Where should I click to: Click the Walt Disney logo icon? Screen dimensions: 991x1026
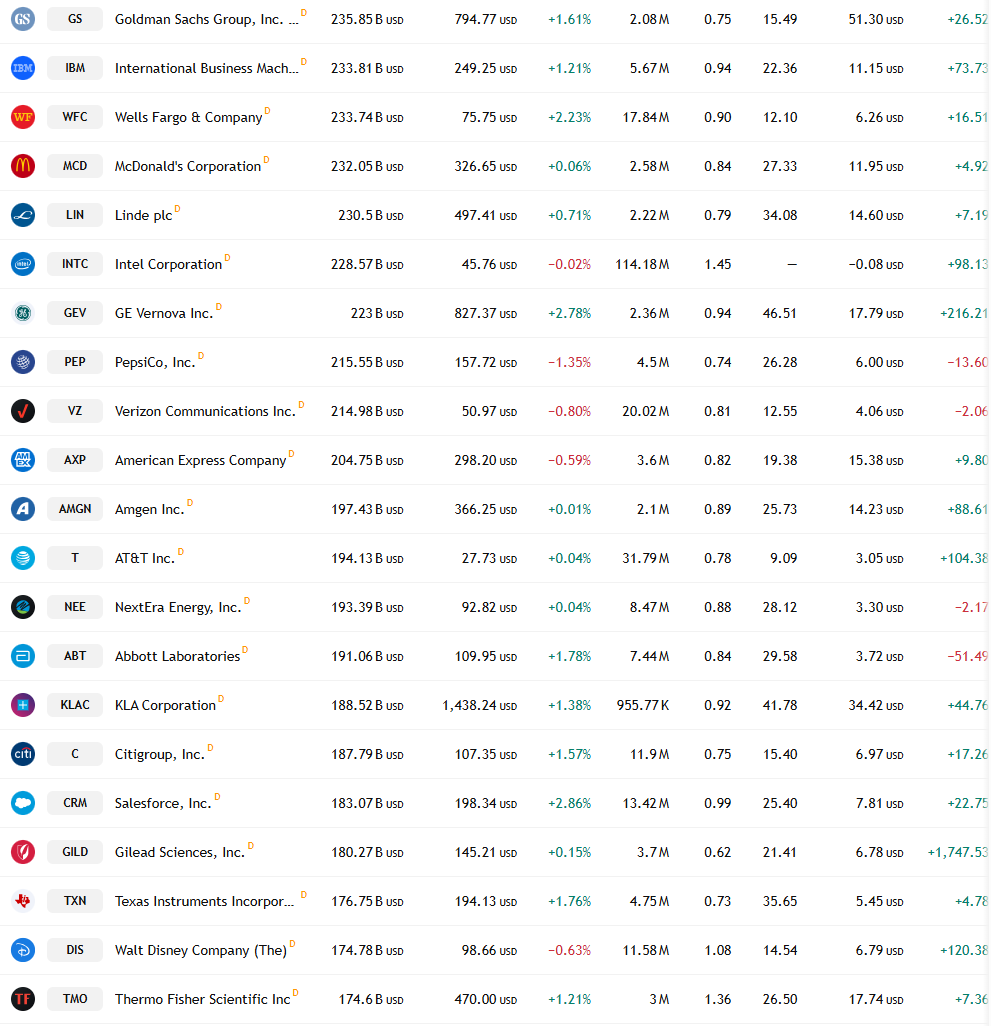23,950
